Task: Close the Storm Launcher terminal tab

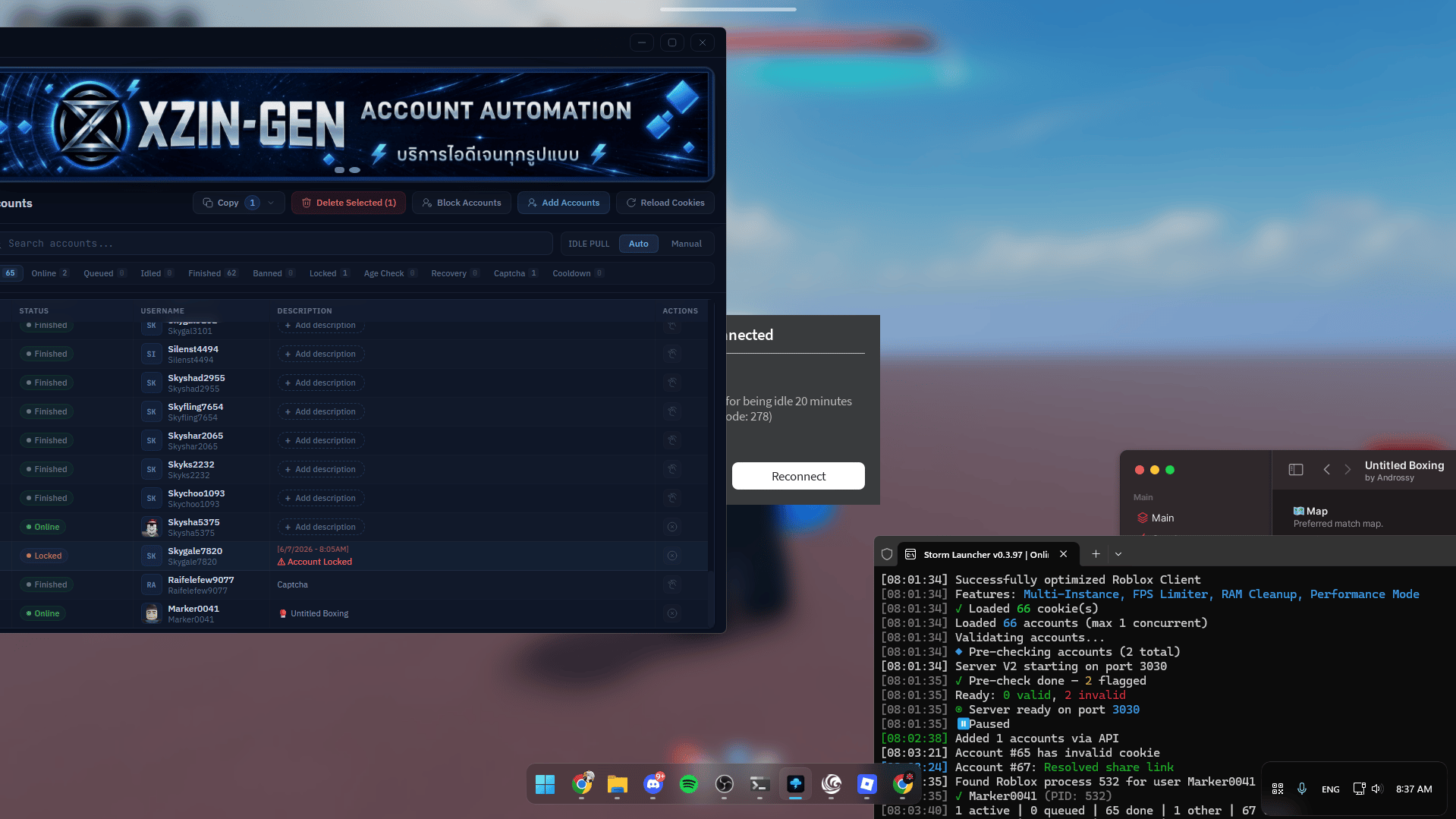Action: (1064, 554)
